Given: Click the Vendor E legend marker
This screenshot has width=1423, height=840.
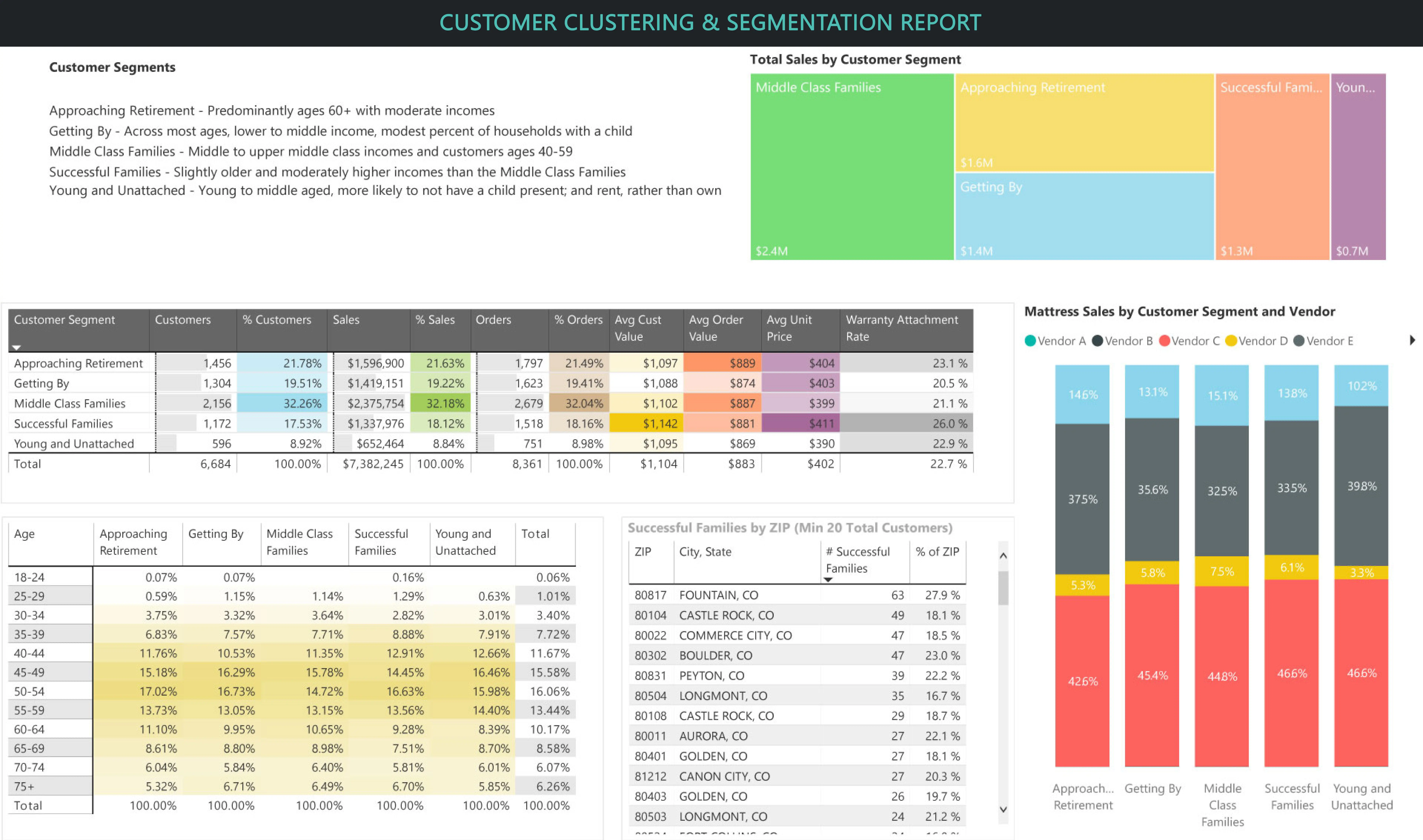Looking at the screenshot, I should 1299,341.
